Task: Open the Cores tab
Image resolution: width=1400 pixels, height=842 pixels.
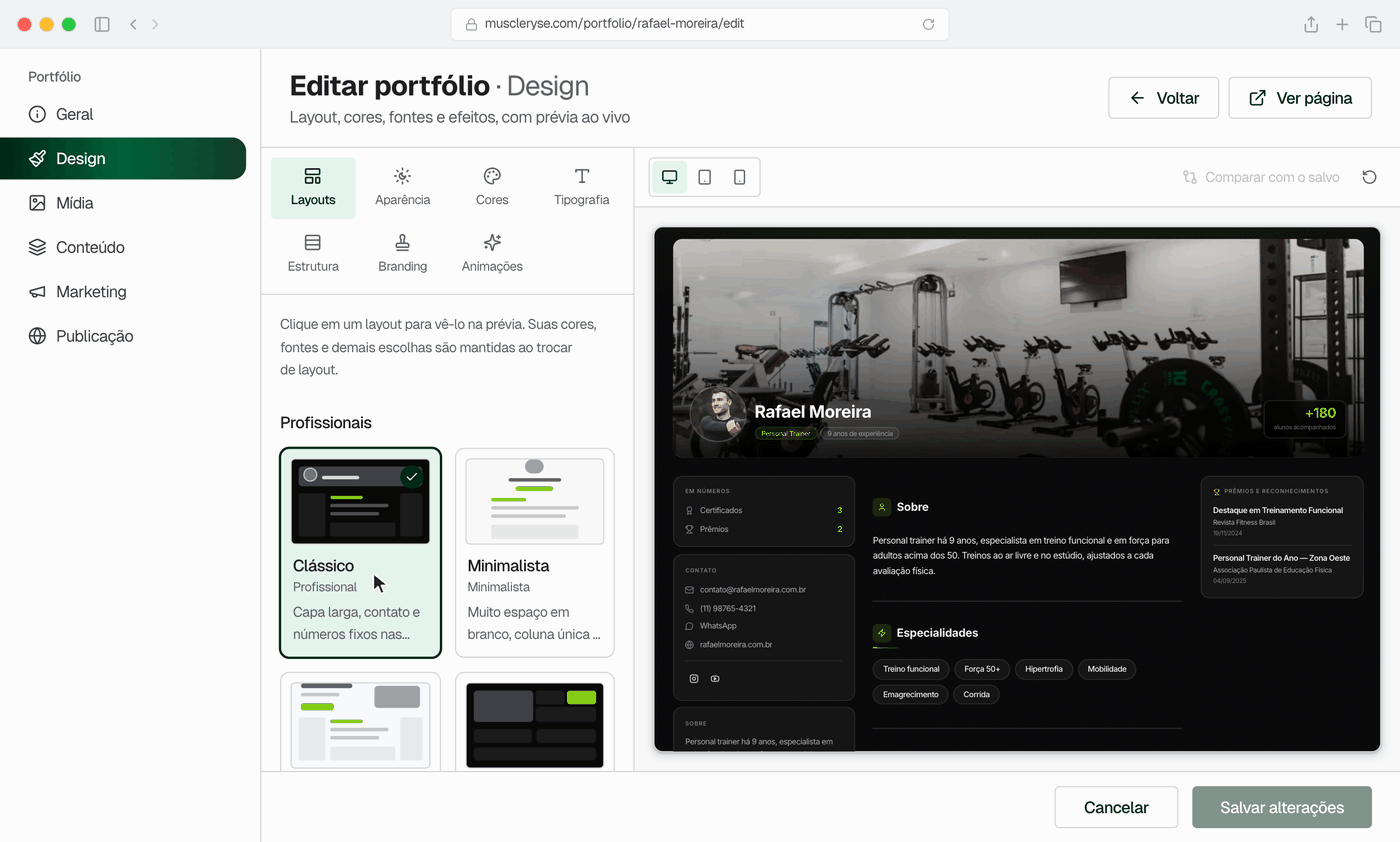Action: (492, 188)
